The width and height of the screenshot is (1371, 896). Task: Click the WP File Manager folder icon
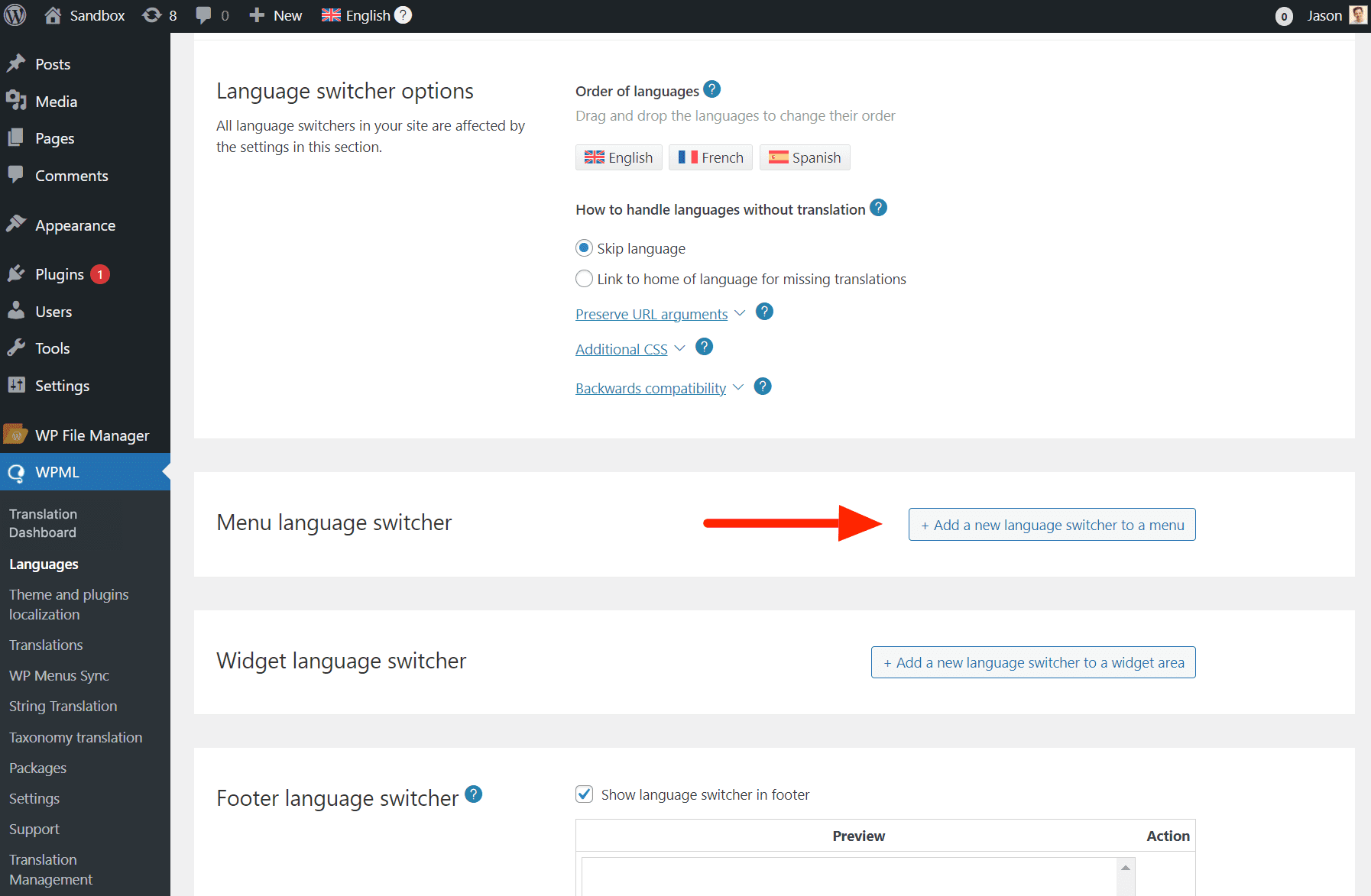(15, 434)
